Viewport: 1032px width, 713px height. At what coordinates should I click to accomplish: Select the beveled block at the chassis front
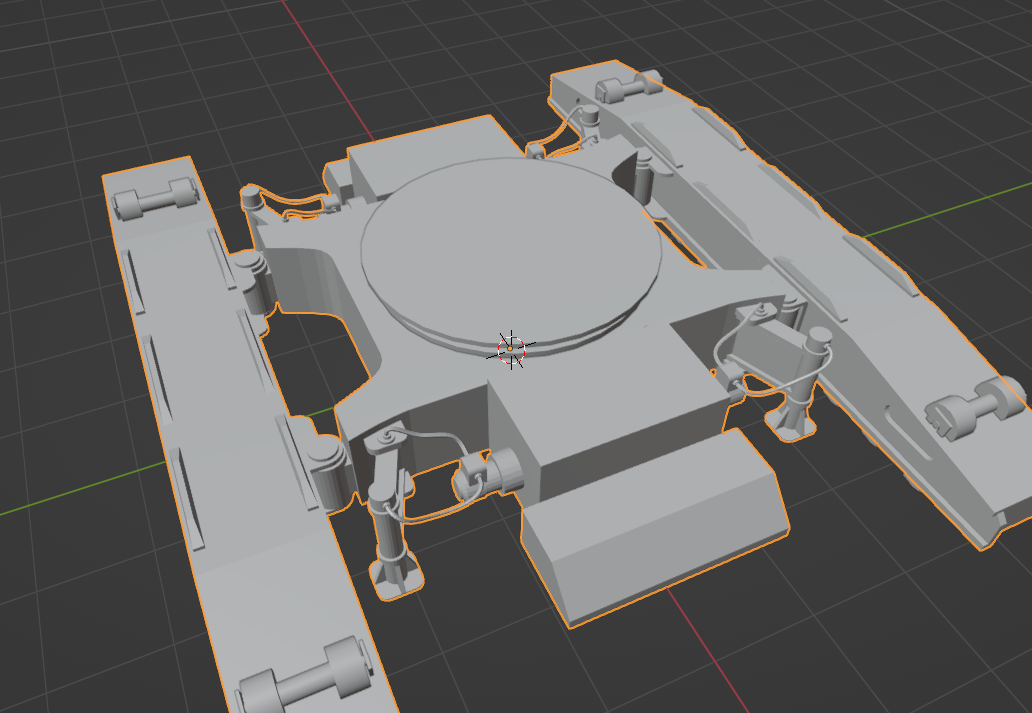pos(655,527)
